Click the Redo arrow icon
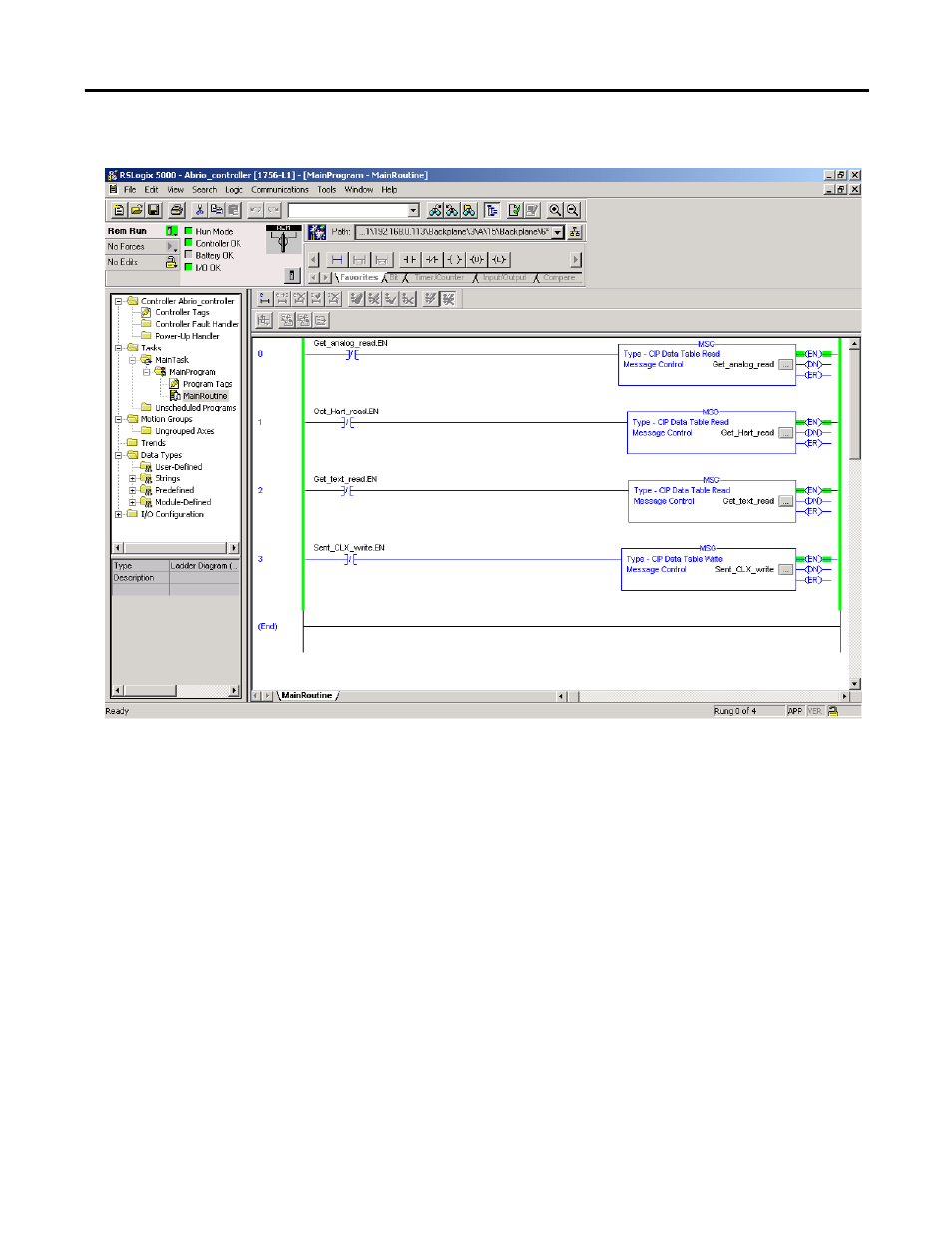This screenshot has width=952, height=1233. 273,210
